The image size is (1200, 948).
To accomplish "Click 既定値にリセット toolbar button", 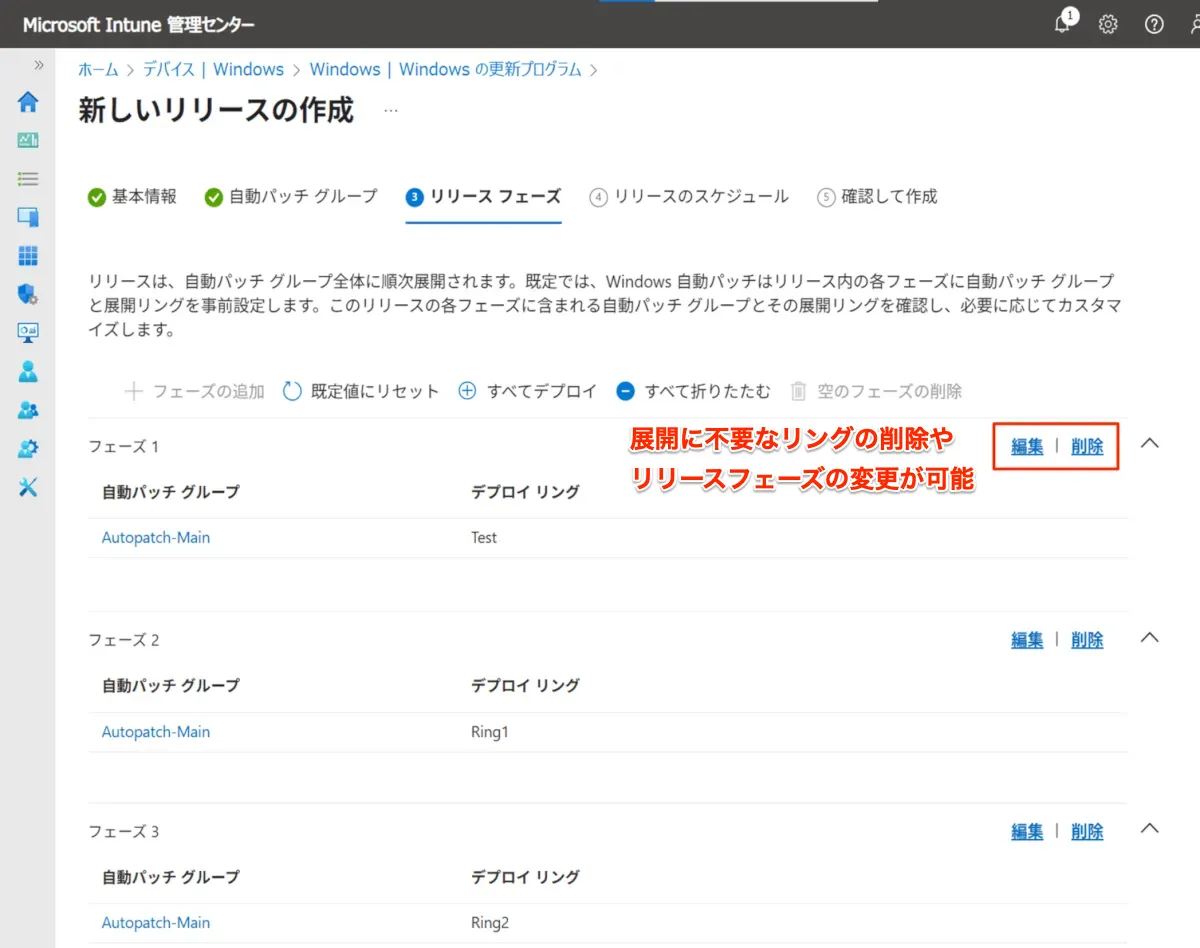I will (x=361, y=391).
